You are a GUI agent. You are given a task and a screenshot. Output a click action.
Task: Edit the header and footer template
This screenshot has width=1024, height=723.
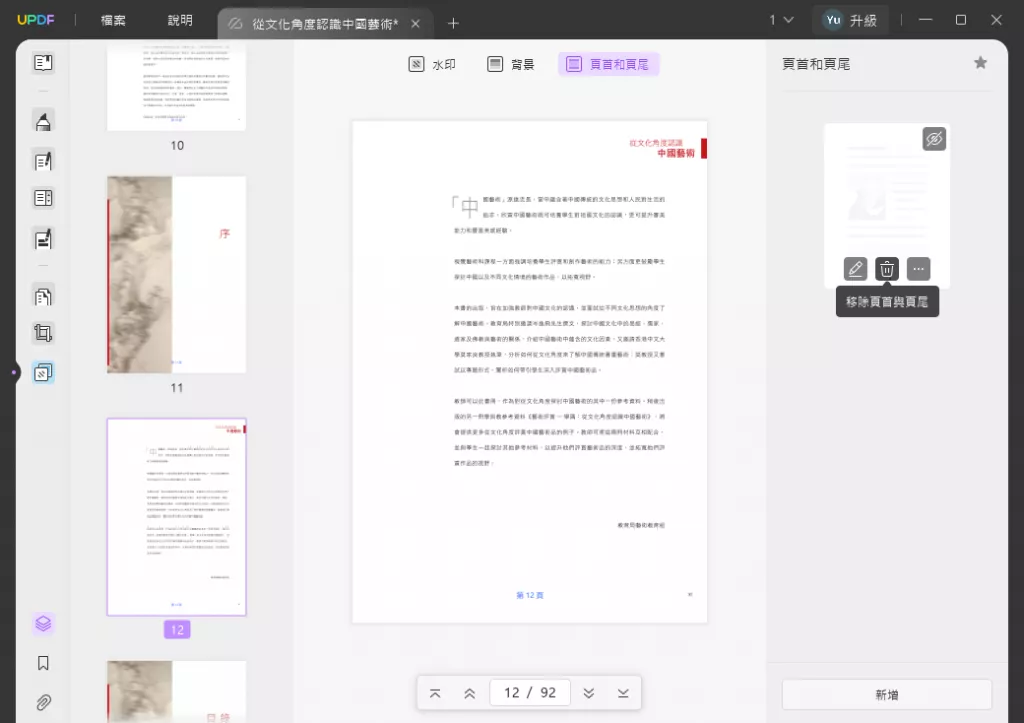855,269
